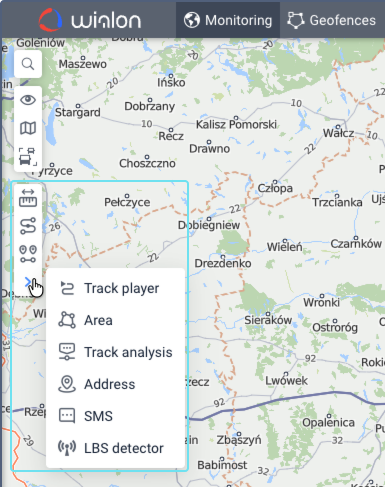Click the Ostroróg label on map
The width and height of the screenshot is (385, 487).
point(335,327)
